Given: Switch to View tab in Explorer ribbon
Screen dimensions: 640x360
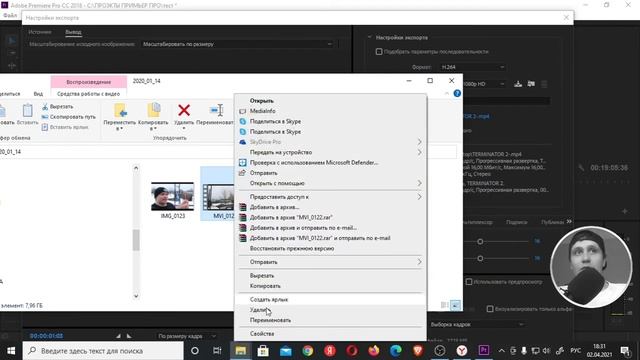Looking at the screenshot, I should 38,94.
